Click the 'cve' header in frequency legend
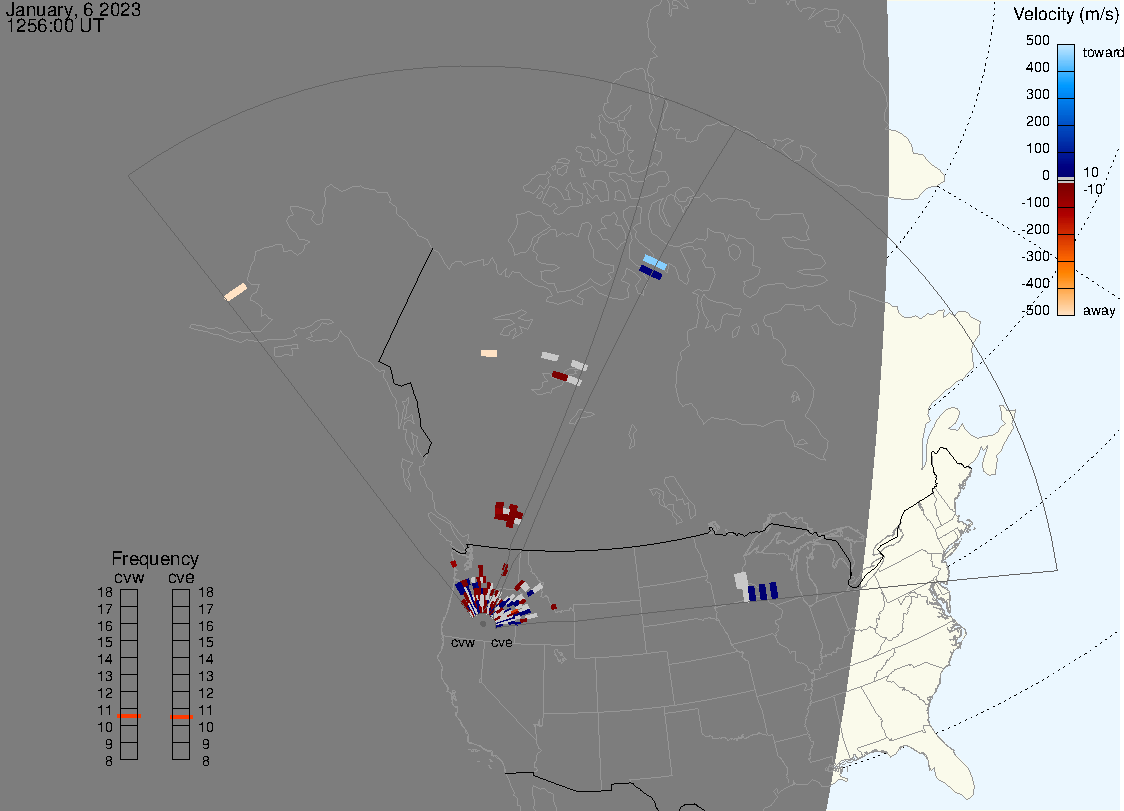The width and height of the screenshot is (1124, 811). [181, 577]
